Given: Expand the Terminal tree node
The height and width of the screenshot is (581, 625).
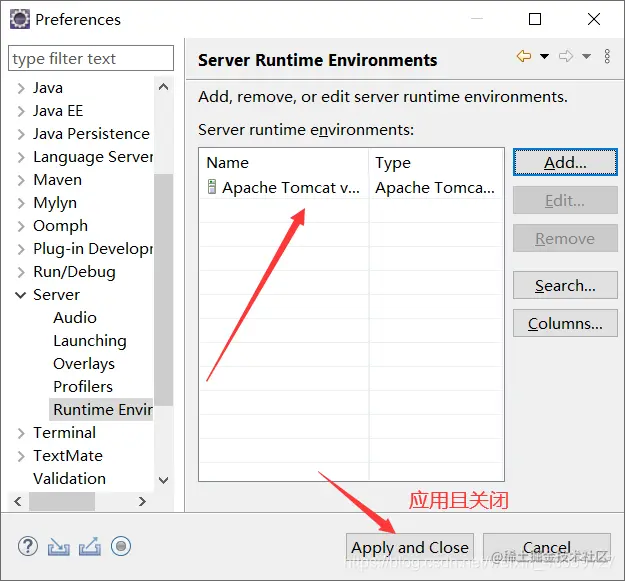Looking at the screenshot, I should (x=21, y=433).
